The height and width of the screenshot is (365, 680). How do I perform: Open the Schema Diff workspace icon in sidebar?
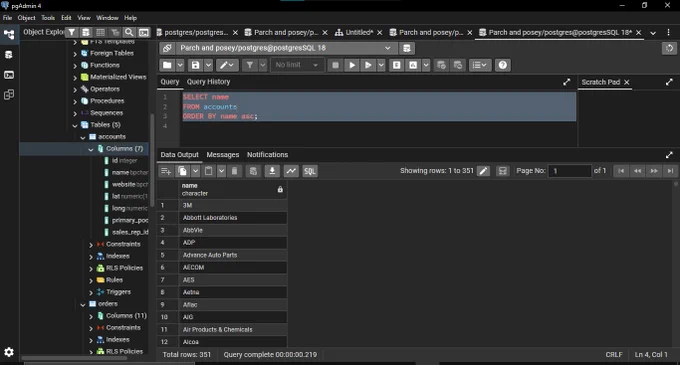(x=9, y=95)
